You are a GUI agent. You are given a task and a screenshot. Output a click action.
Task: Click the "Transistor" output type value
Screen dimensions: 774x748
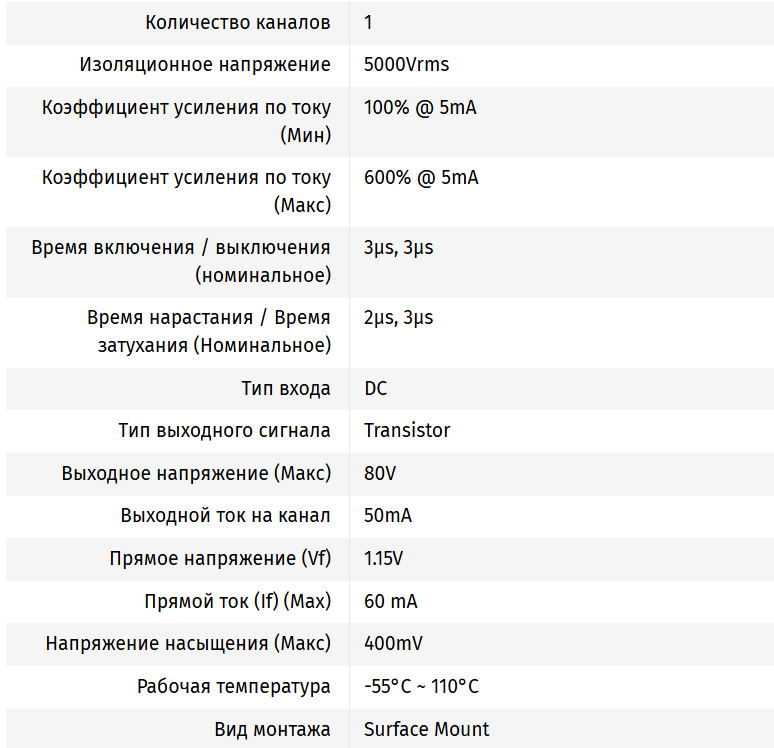pyautogui.click(x=407, y=430)
